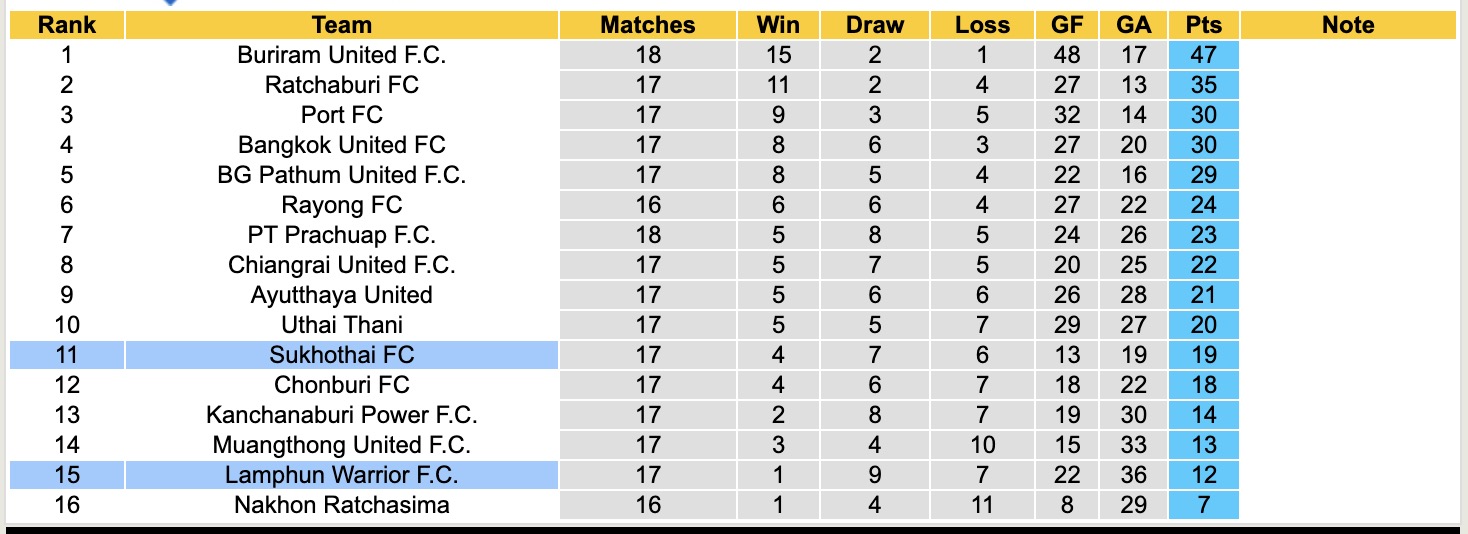This screenshot has width=1468, height=534.
Task: Open Buriram United F.C. team entry
Action: click(x=341, y=55)
